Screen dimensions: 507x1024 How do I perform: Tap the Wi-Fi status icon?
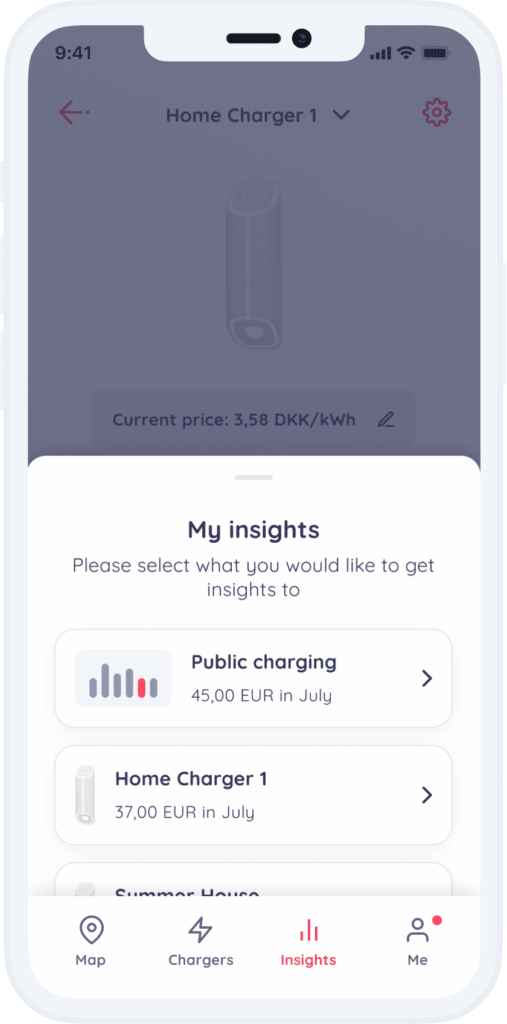[x=406, y=53]
